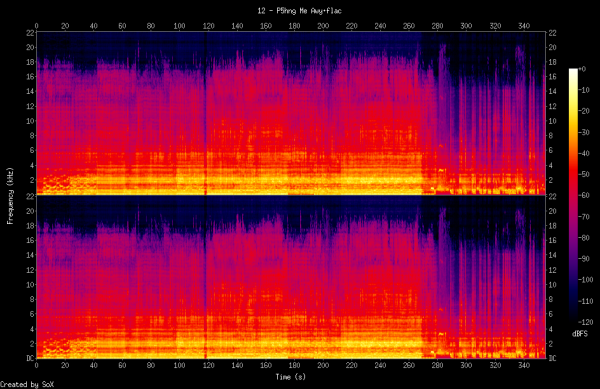Click the spectrogram file title text
Screen dimensions: 600x389
click(x=299, y=11)
